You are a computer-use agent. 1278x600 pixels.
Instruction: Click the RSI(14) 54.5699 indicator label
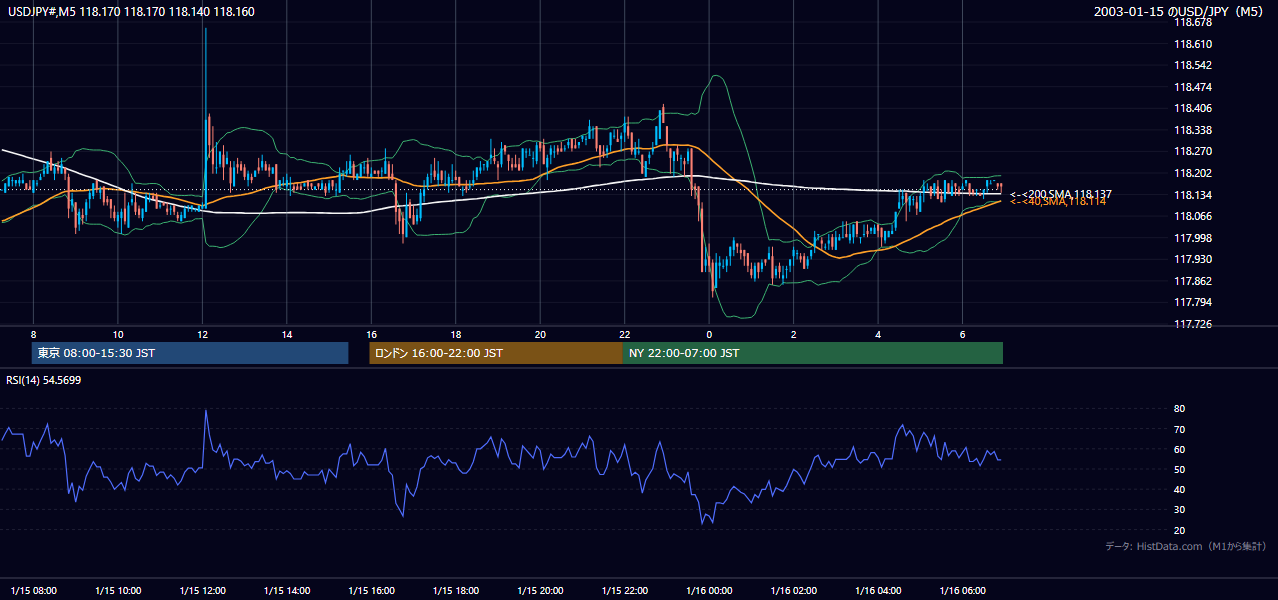pyautogui.click(x=44, y=380)
